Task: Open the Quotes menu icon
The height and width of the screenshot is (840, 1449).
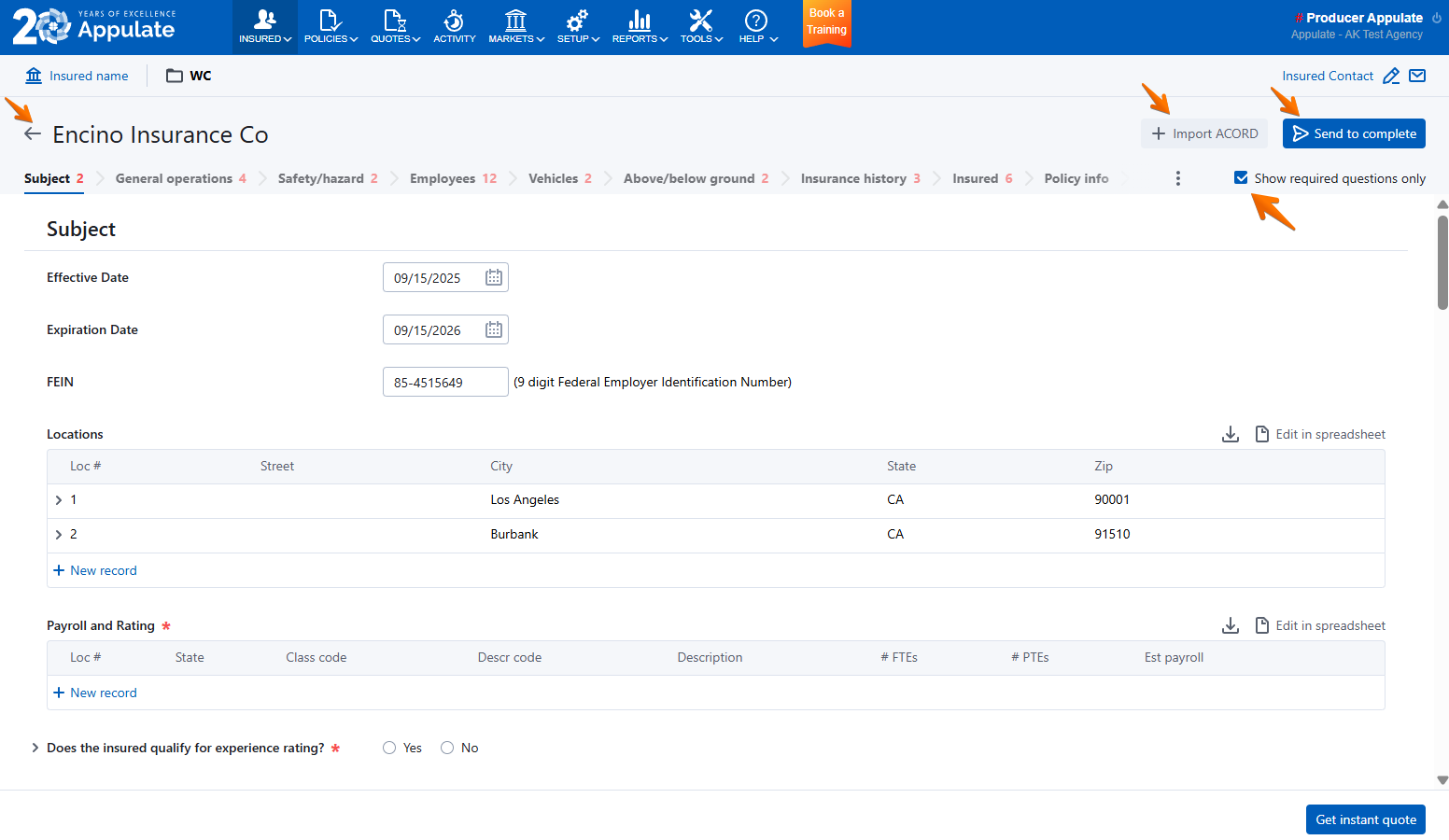Action: point(395,26)
